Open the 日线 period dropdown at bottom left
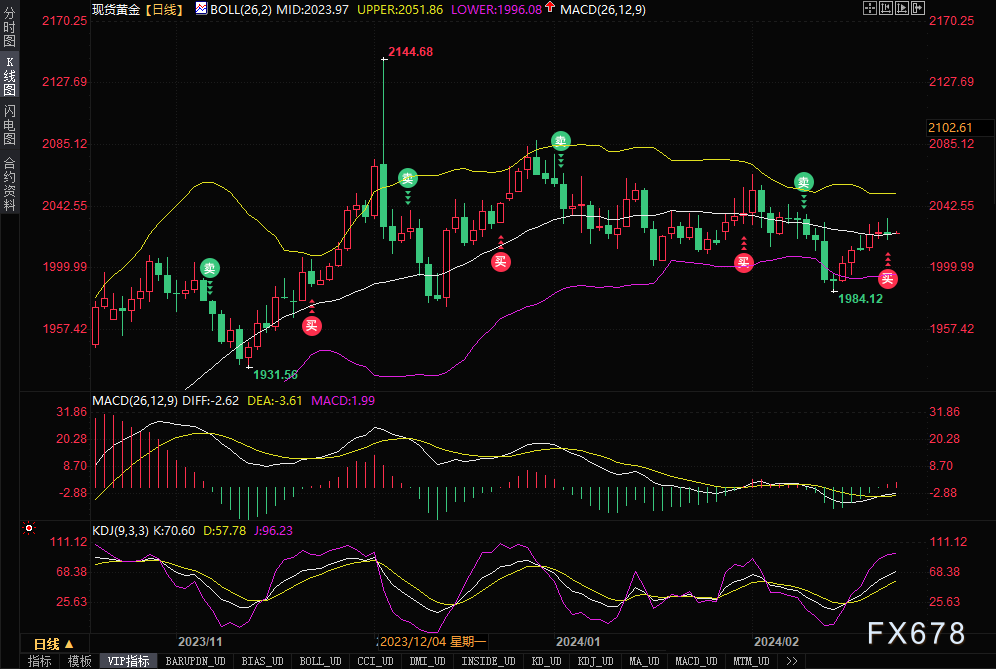The image size is (996, 669). coord(52,643)
